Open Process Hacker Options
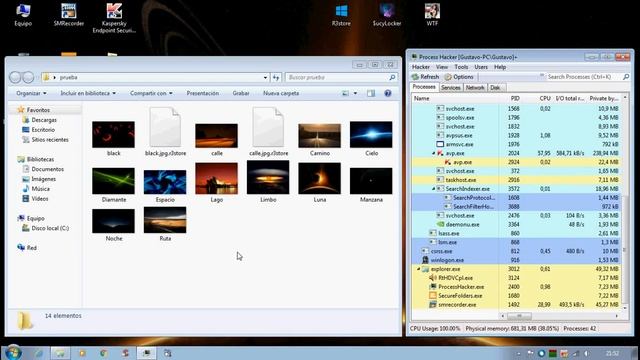Viewport: 640px width, 360px height. [x=459, y=77]
